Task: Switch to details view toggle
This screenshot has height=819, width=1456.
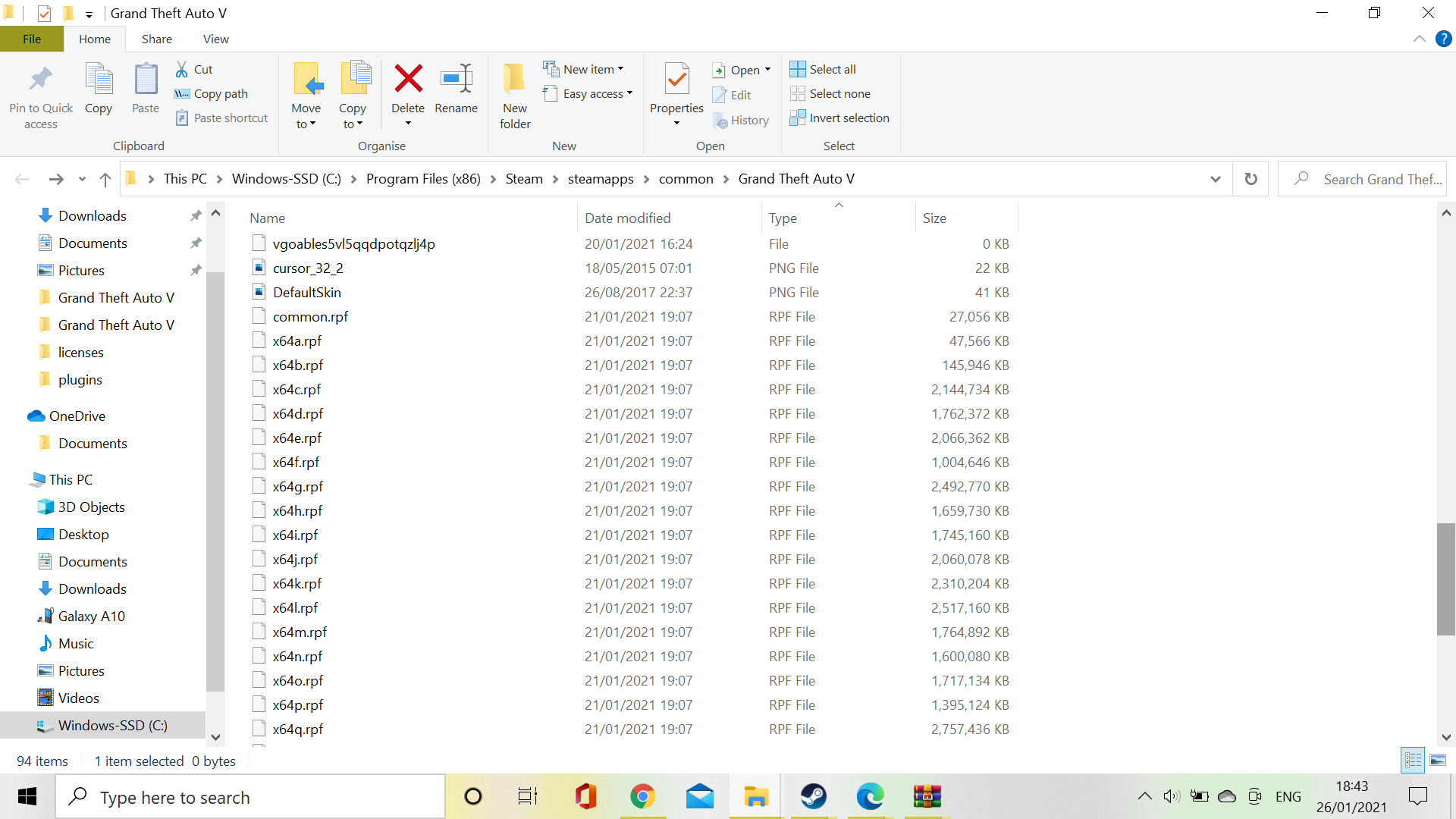Action: [1413, 760]
